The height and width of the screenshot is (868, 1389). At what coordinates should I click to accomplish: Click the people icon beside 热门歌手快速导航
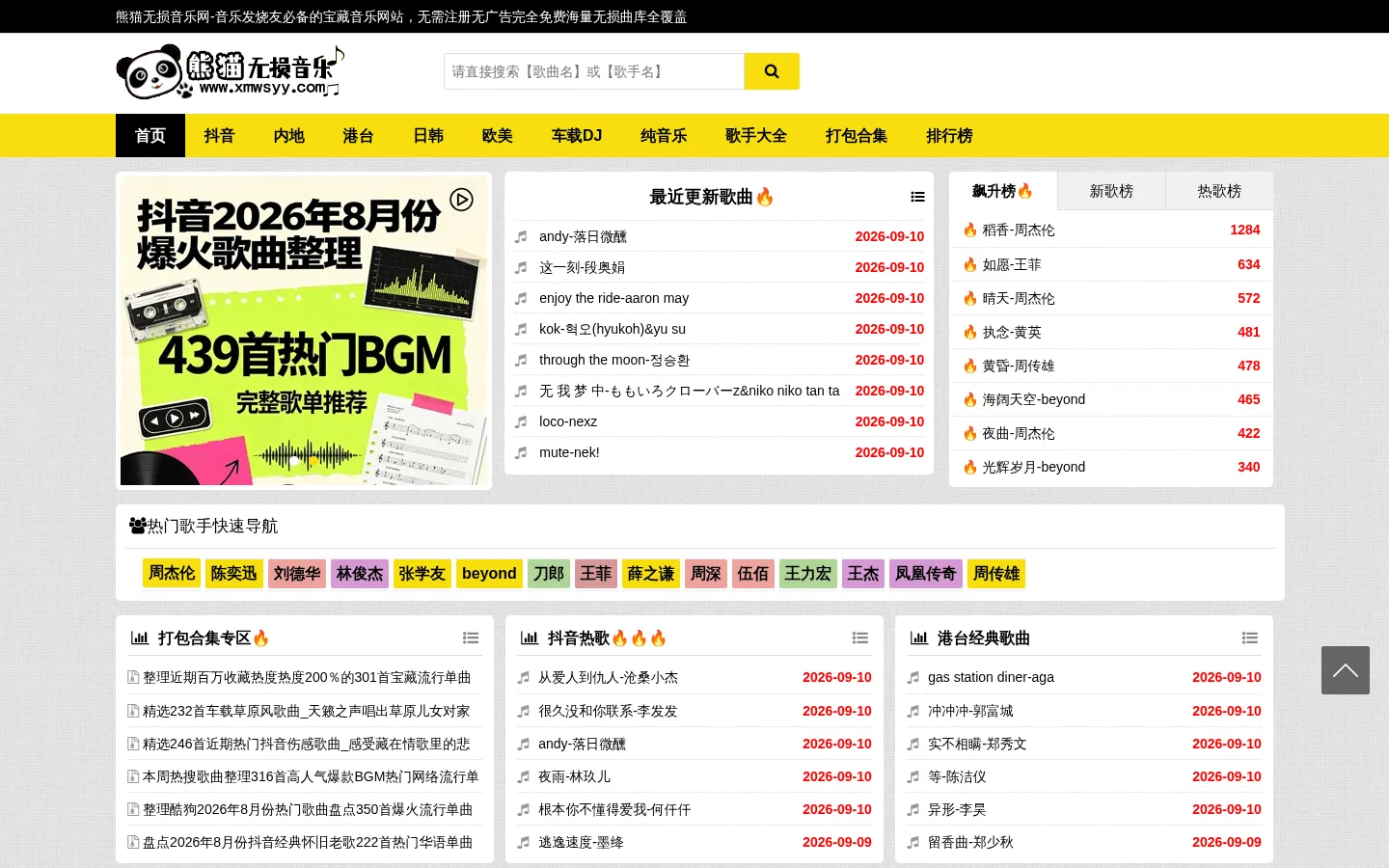click(x=138, y=526)
